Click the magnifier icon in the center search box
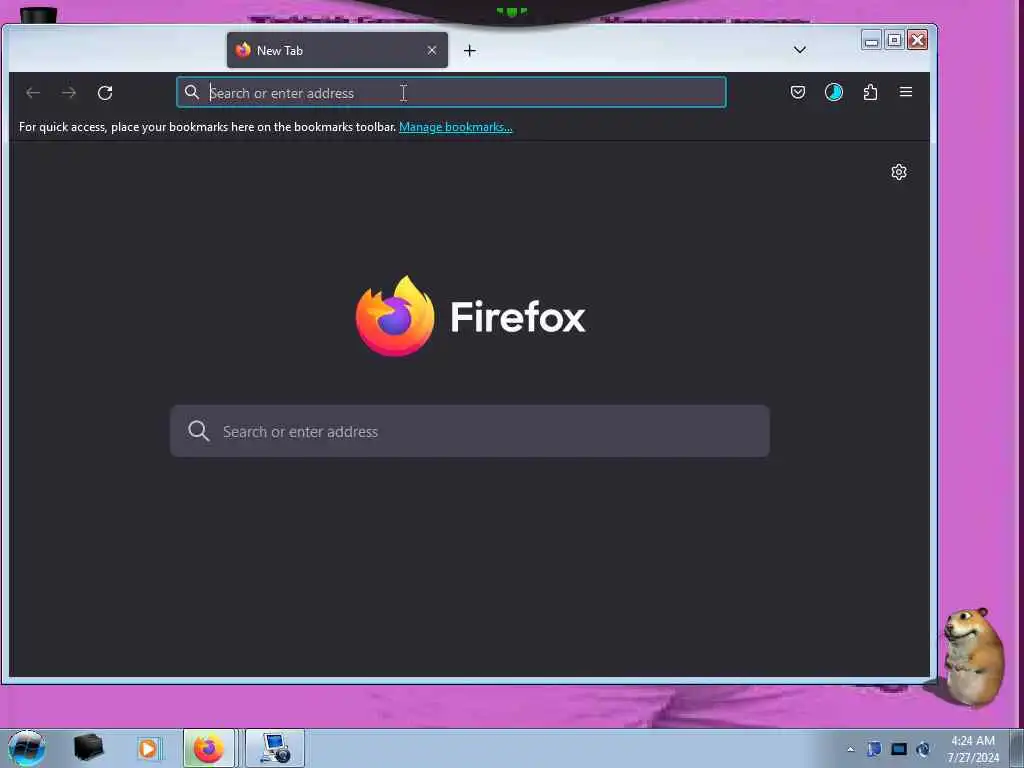 (199, 431)
